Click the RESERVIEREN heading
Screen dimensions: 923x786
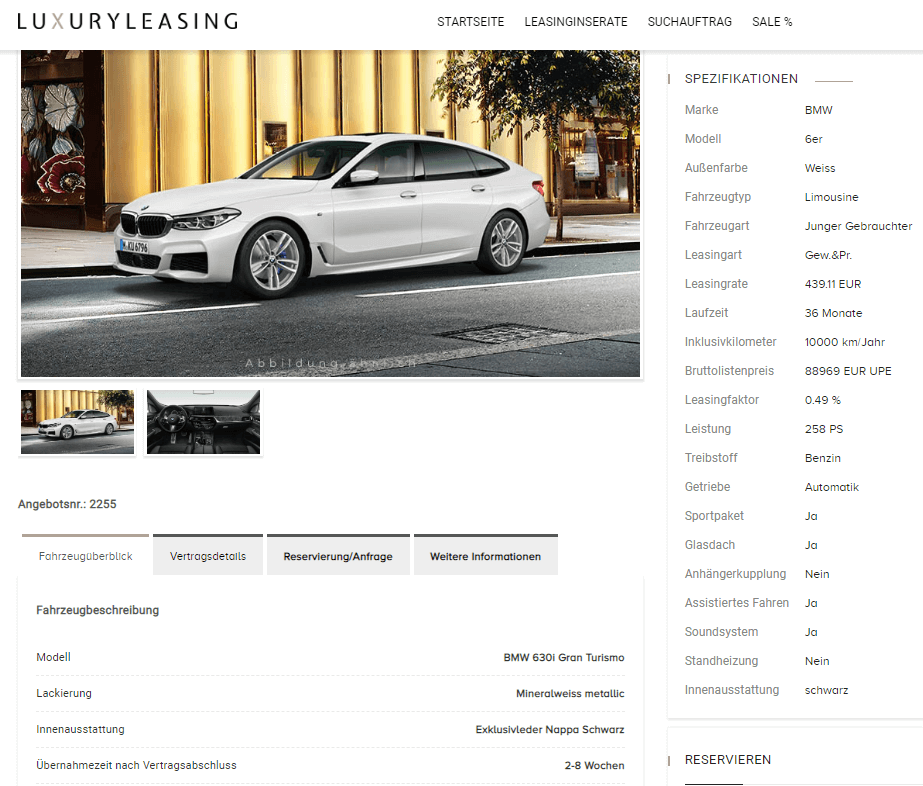(728, 760)
